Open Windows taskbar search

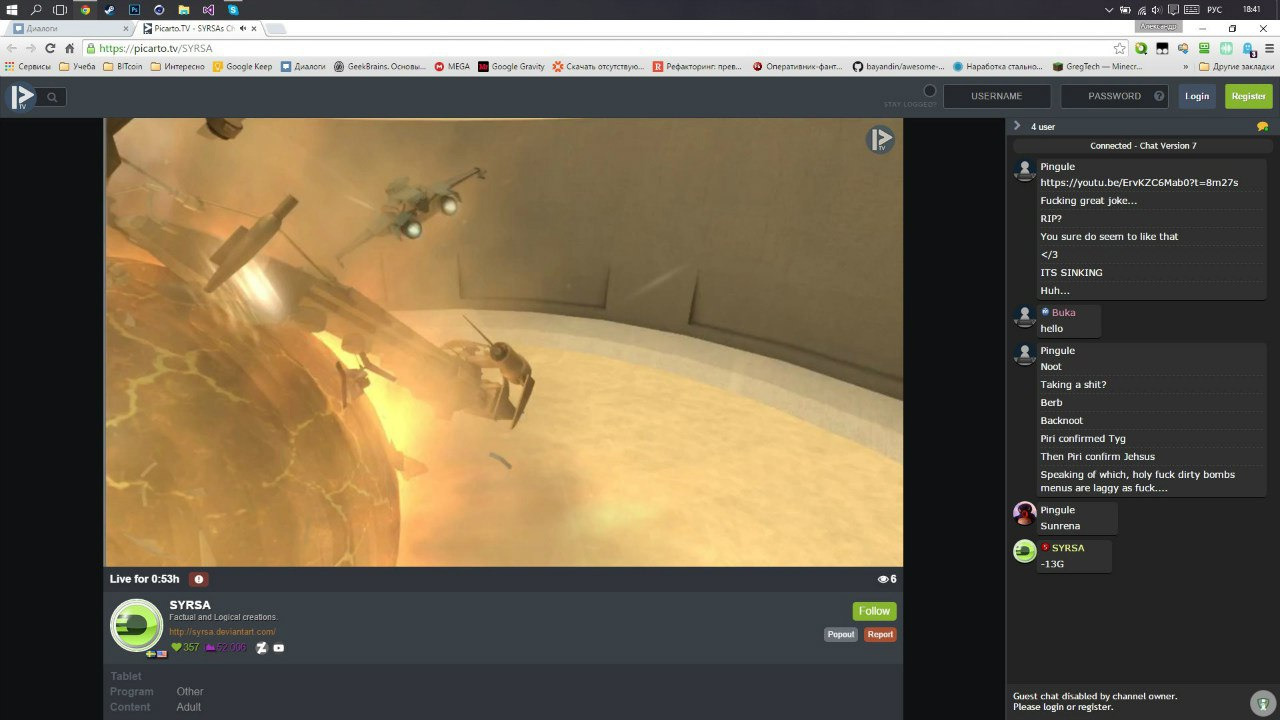[36, 9]
